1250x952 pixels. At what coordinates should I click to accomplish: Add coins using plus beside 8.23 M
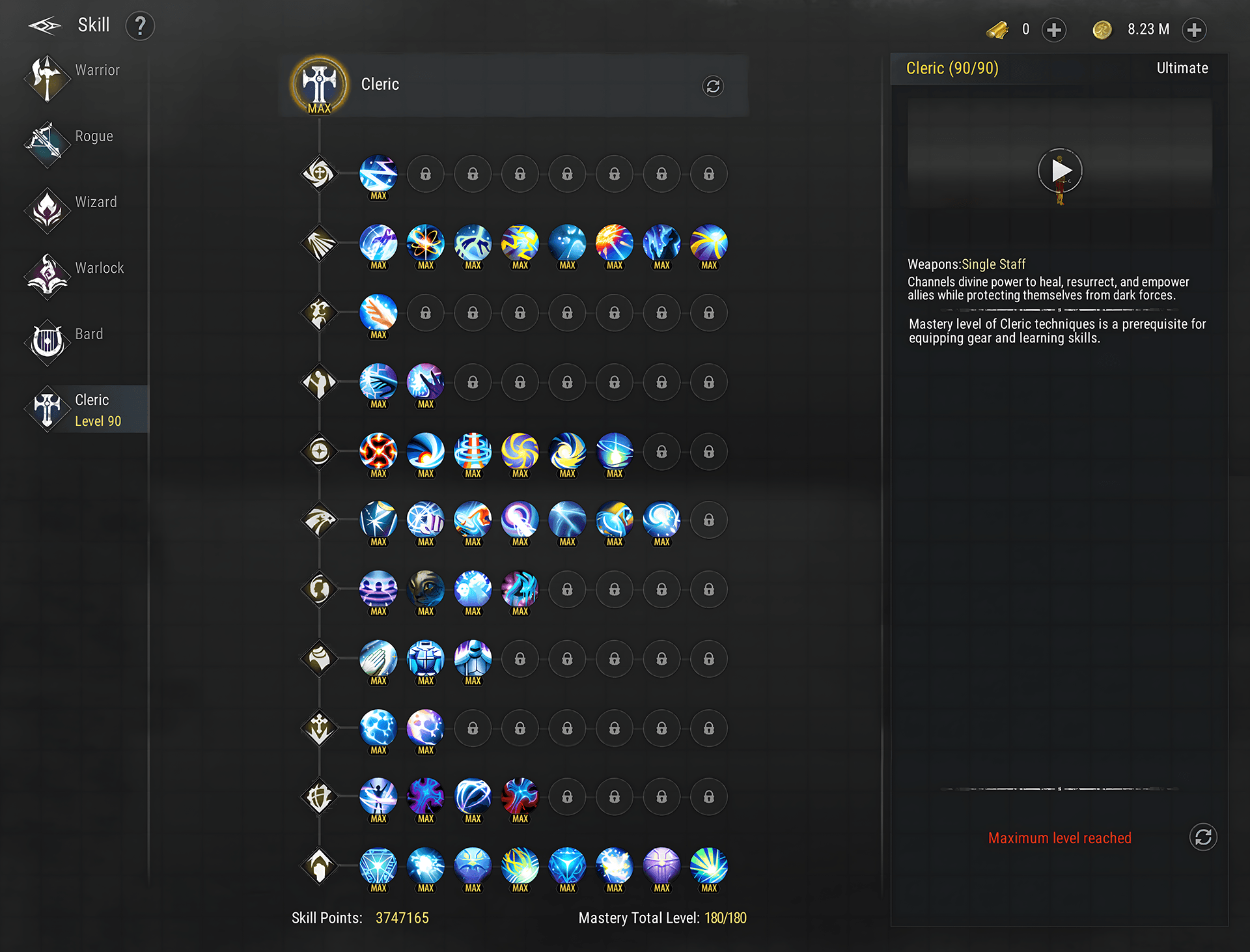[1194, 29]
